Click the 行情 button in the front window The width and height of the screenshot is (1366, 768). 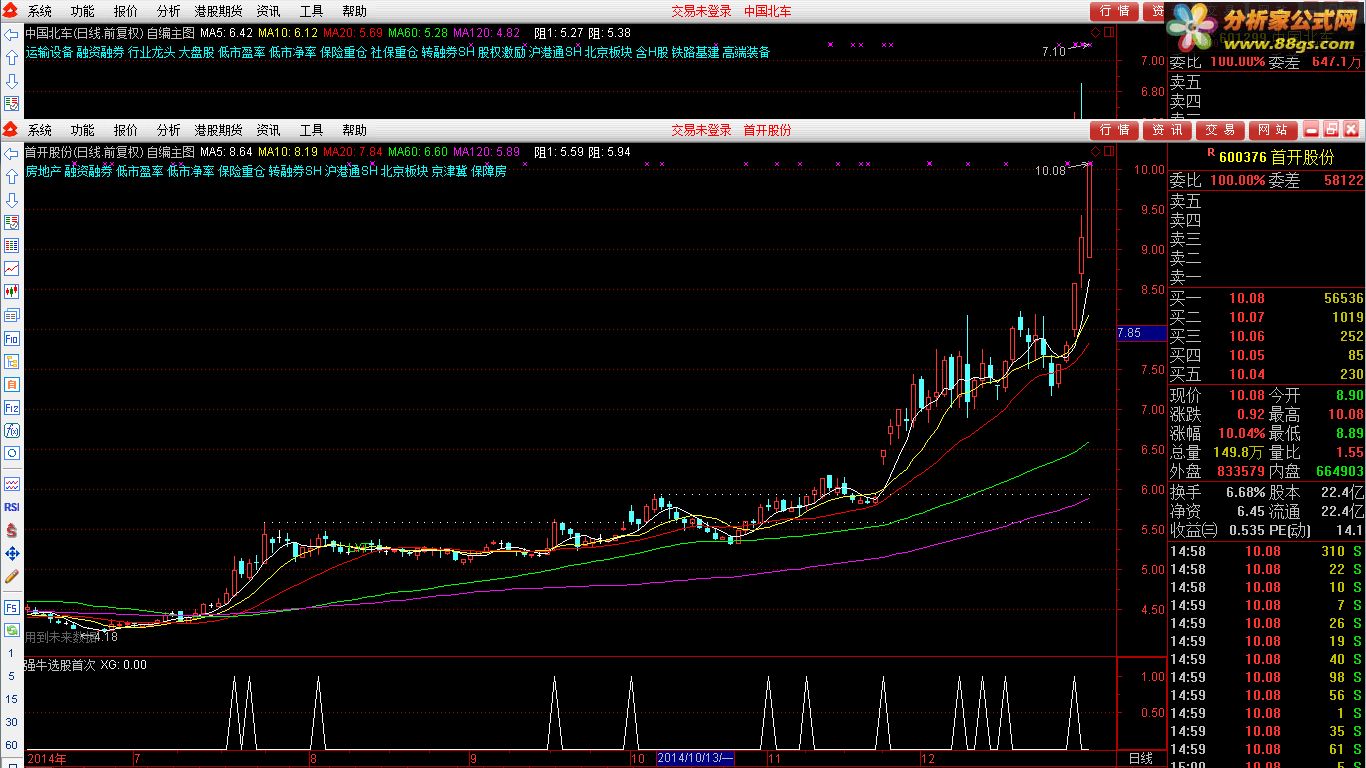tap(1114, 130)
